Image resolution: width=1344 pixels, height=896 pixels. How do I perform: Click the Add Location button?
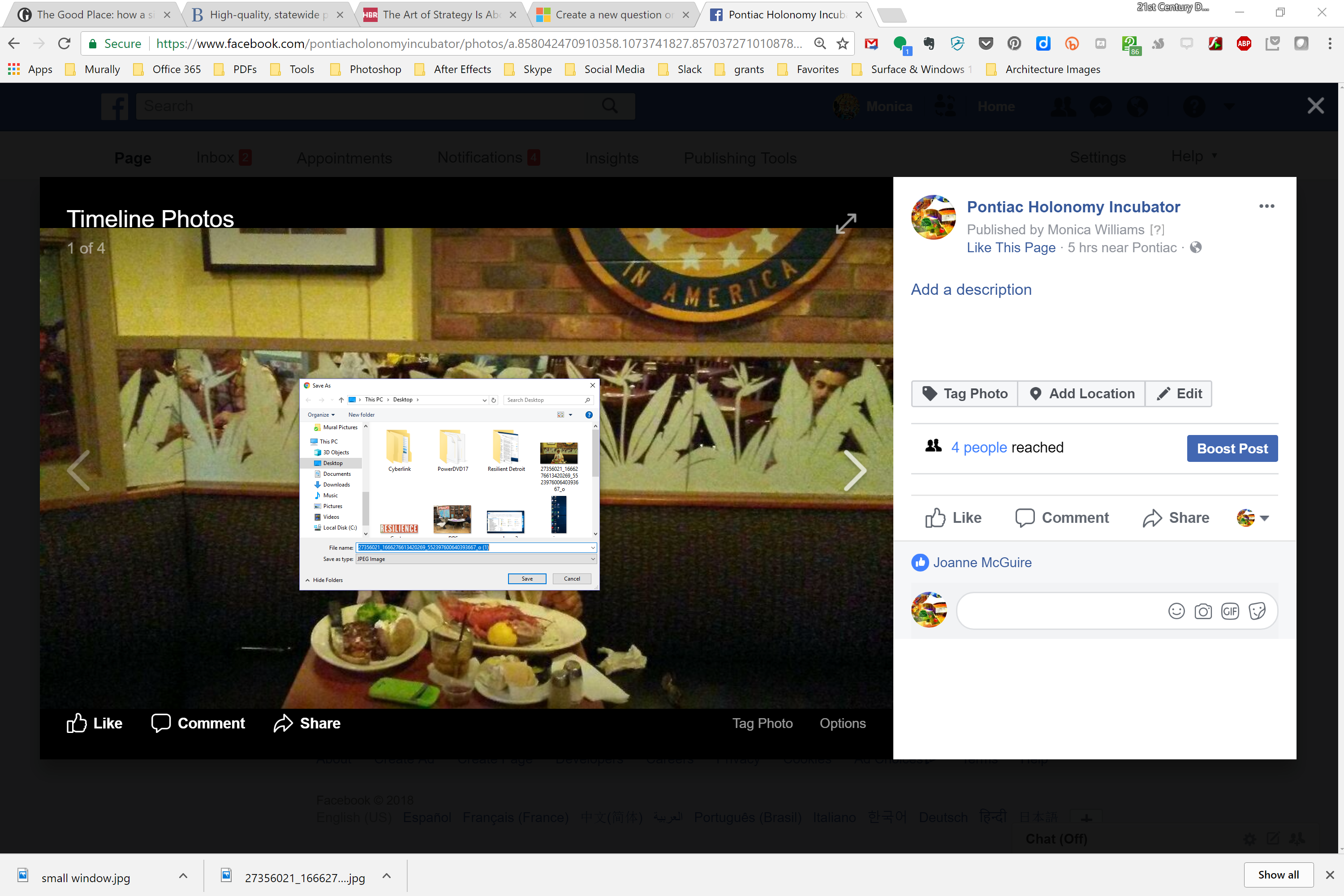point(1082,393)
